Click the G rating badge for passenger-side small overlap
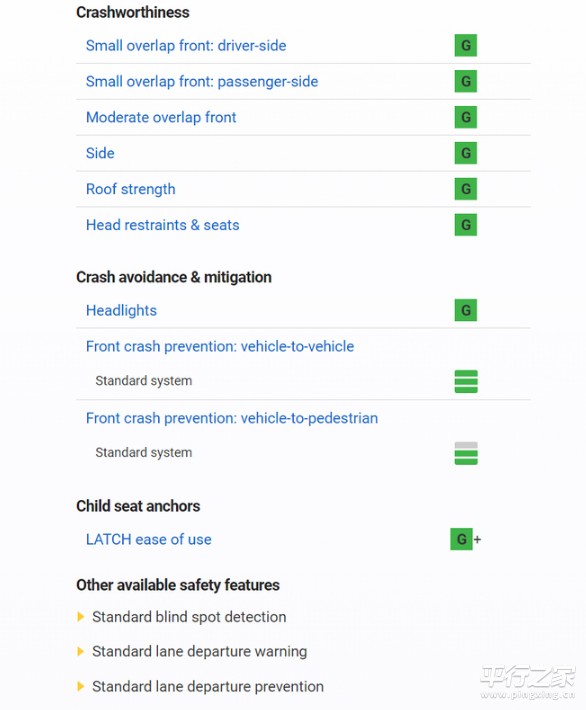 (466, 81)
